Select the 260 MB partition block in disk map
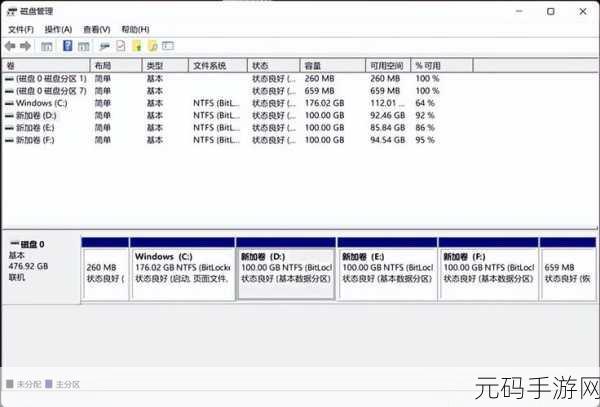600x407 pixels. pyautogui.click(x=105, y=269)
